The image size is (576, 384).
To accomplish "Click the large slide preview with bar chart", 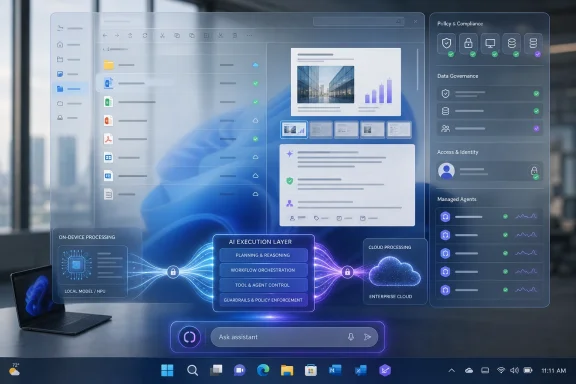I will coord(346,82).
